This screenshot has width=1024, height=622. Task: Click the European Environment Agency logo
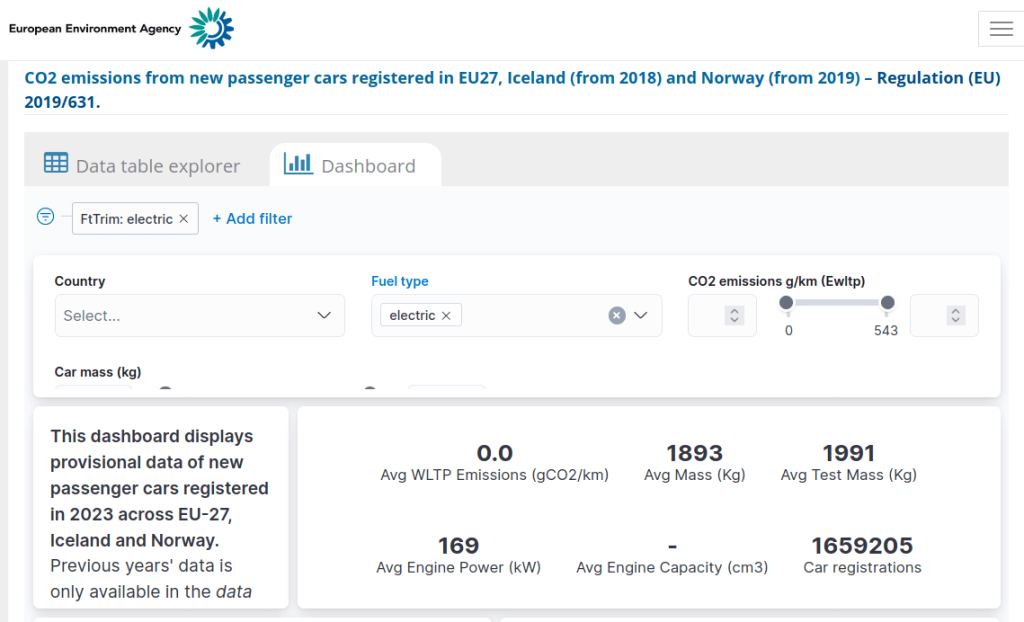click(x=120, y=28)
